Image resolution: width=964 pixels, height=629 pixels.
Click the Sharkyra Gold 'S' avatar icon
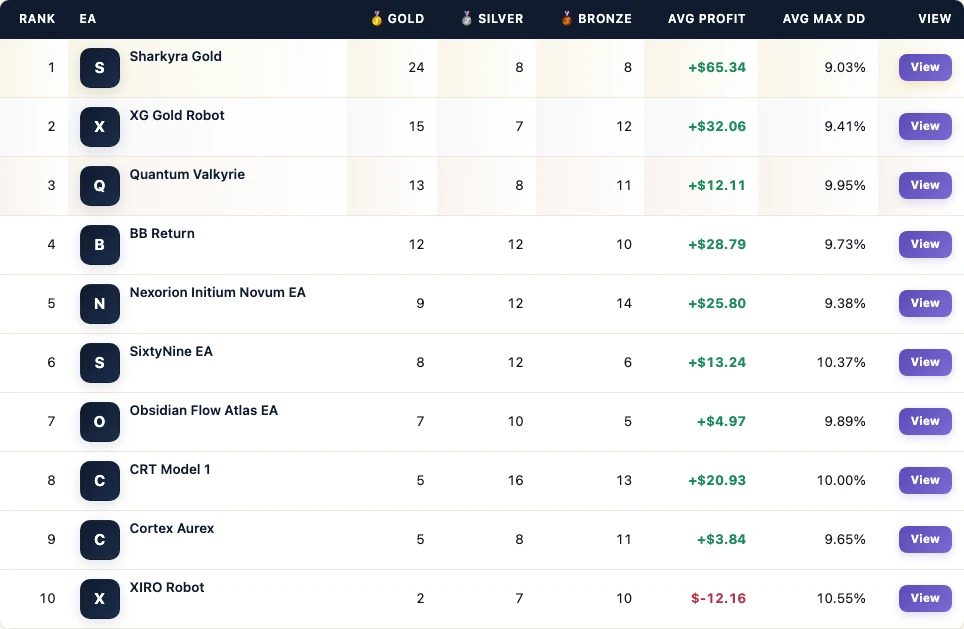click(100, 68)
